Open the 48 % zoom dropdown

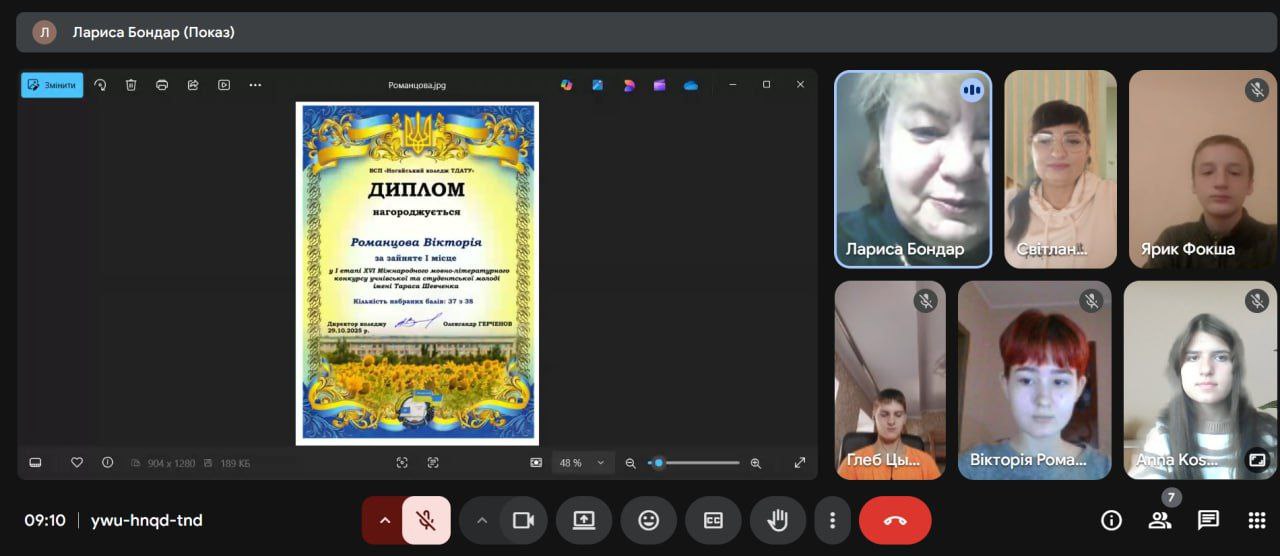pos(583,462)
